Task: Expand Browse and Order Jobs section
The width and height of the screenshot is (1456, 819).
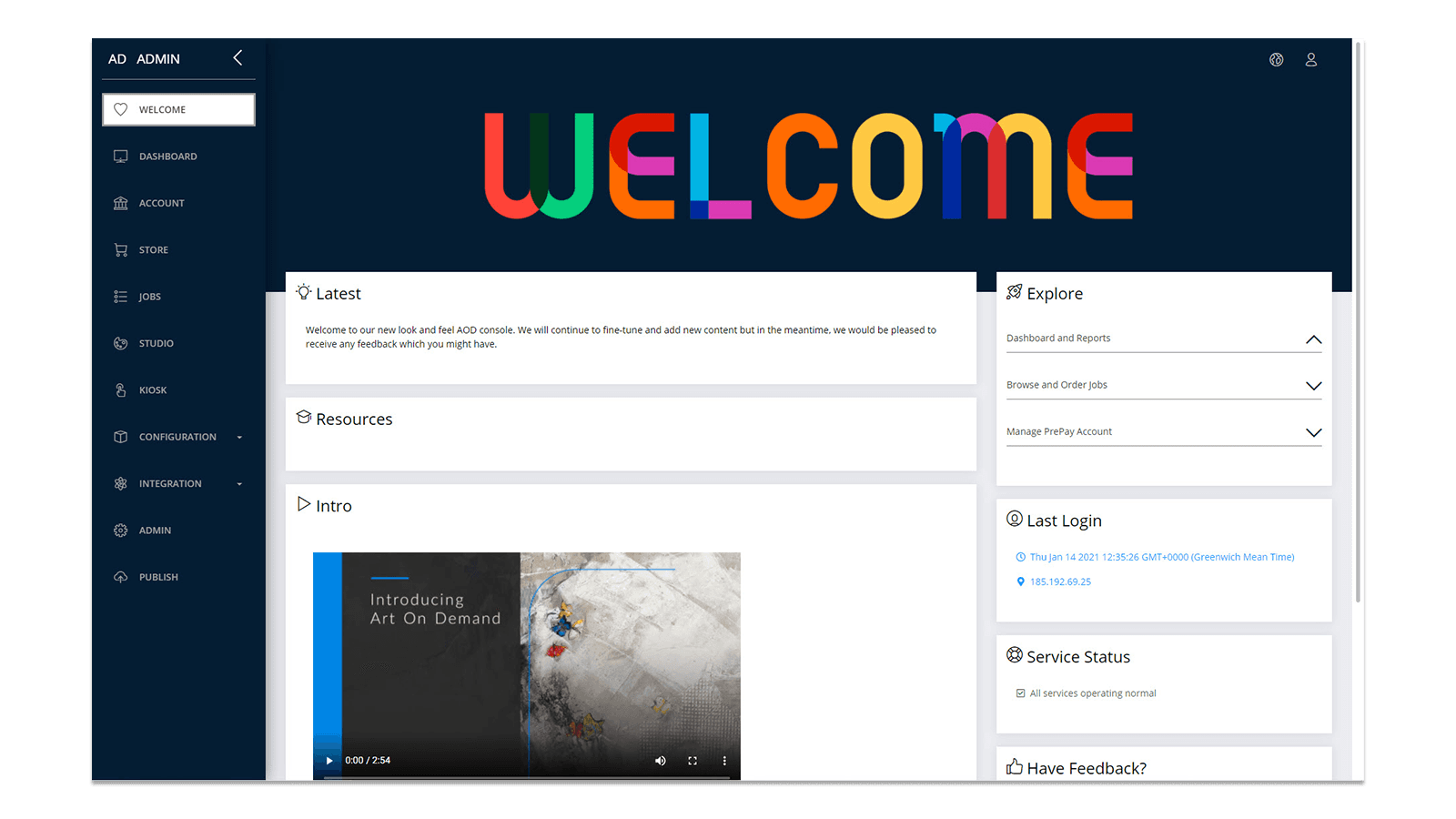Action: (1313, 385)
